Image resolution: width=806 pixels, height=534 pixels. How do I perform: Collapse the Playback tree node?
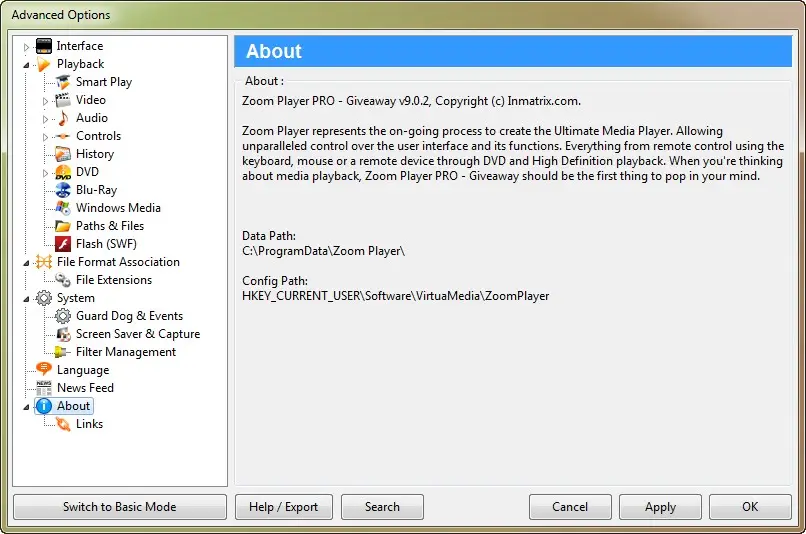coord(26,65)
